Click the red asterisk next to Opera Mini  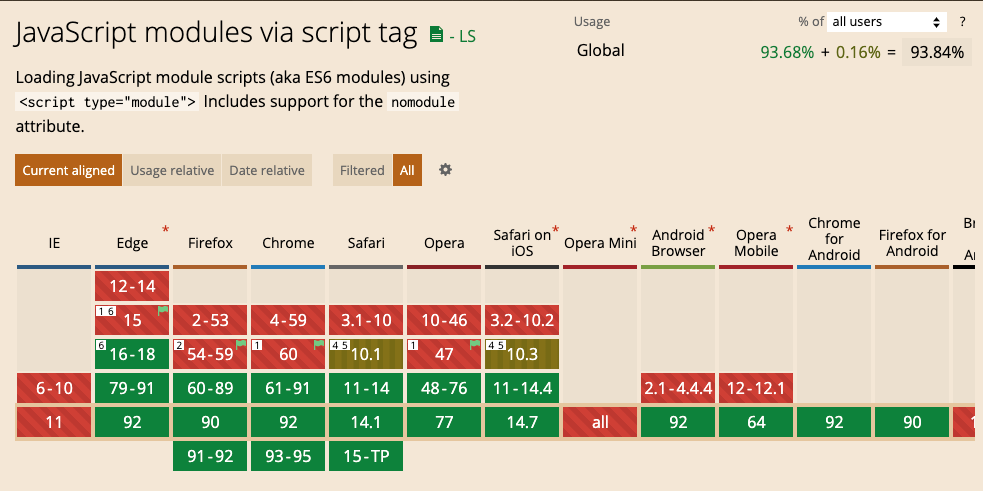click(633, 230)
